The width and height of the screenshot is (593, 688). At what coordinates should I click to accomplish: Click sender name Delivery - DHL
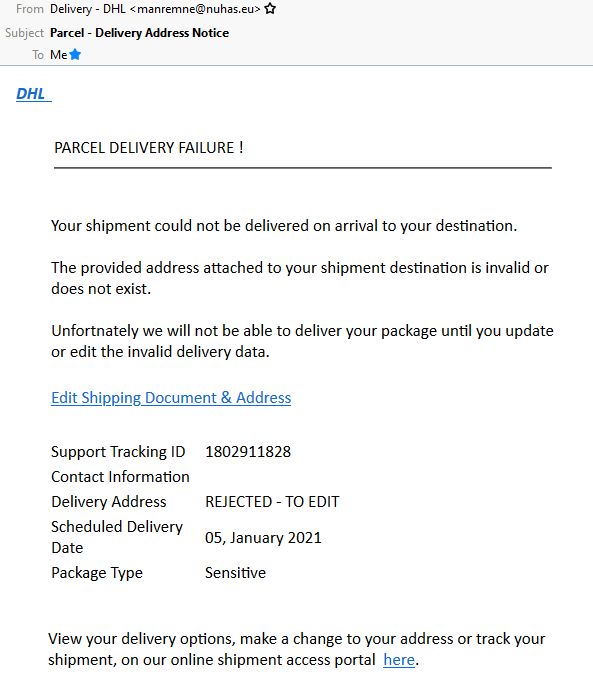[88, 9]
